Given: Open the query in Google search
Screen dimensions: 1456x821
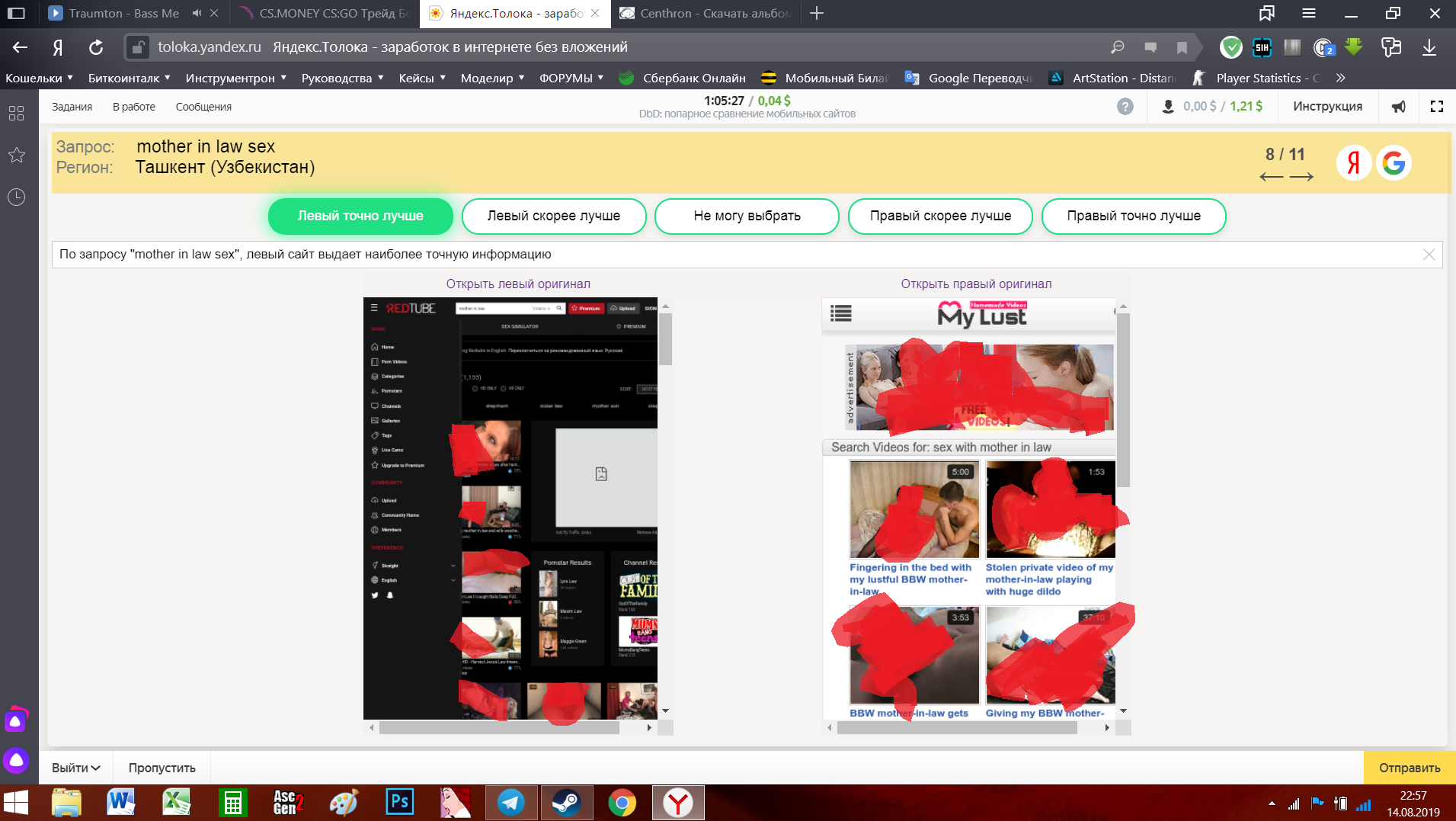Looking at the screenshot, I should coord(1394,163).
